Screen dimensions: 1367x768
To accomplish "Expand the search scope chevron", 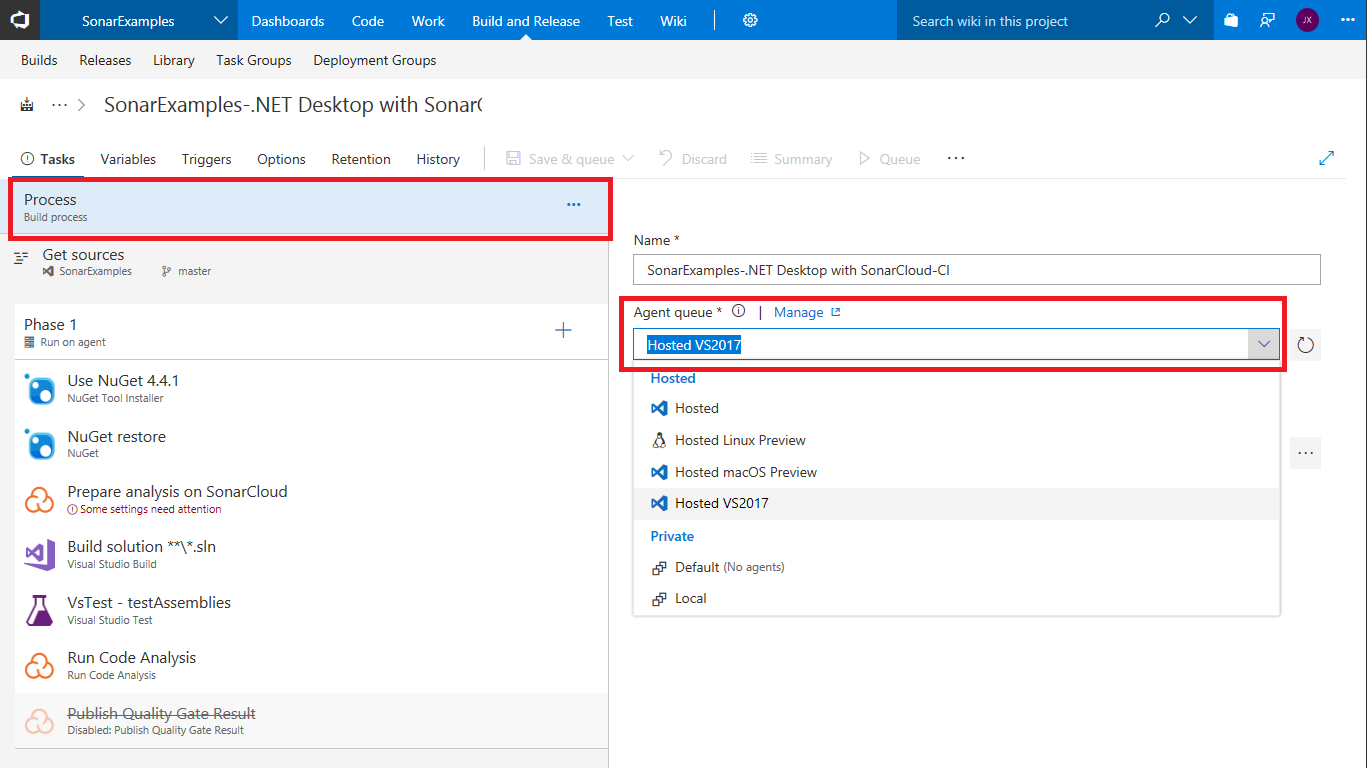I will tap(1189, 20).
